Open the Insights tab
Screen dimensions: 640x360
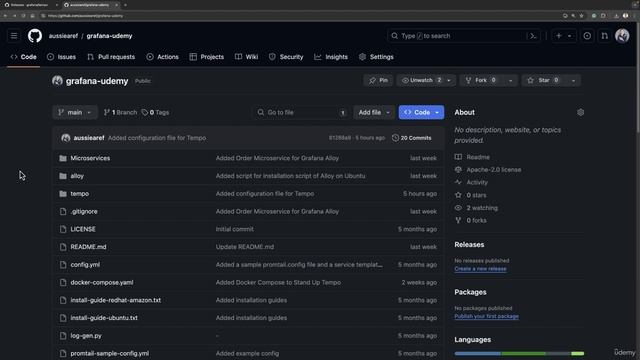pos(331,57)
